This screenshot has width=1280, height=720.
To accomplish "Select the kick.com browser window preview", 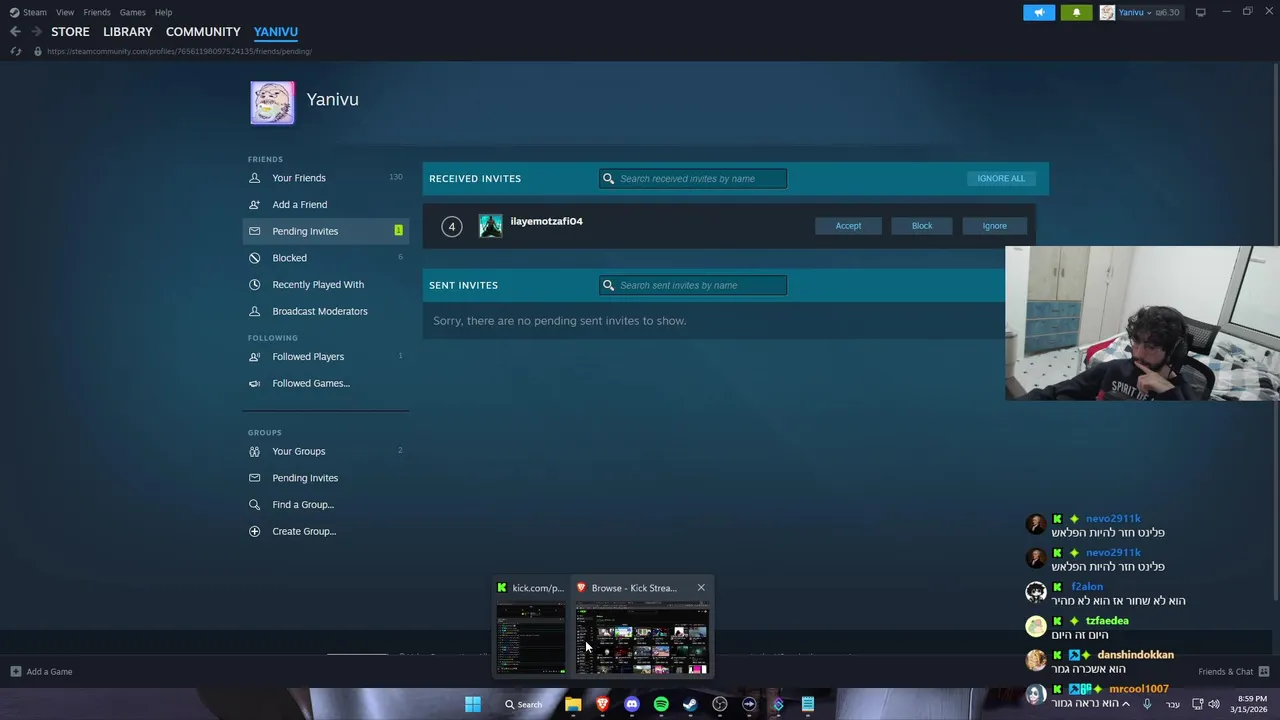I will click(x=531, y=627).
